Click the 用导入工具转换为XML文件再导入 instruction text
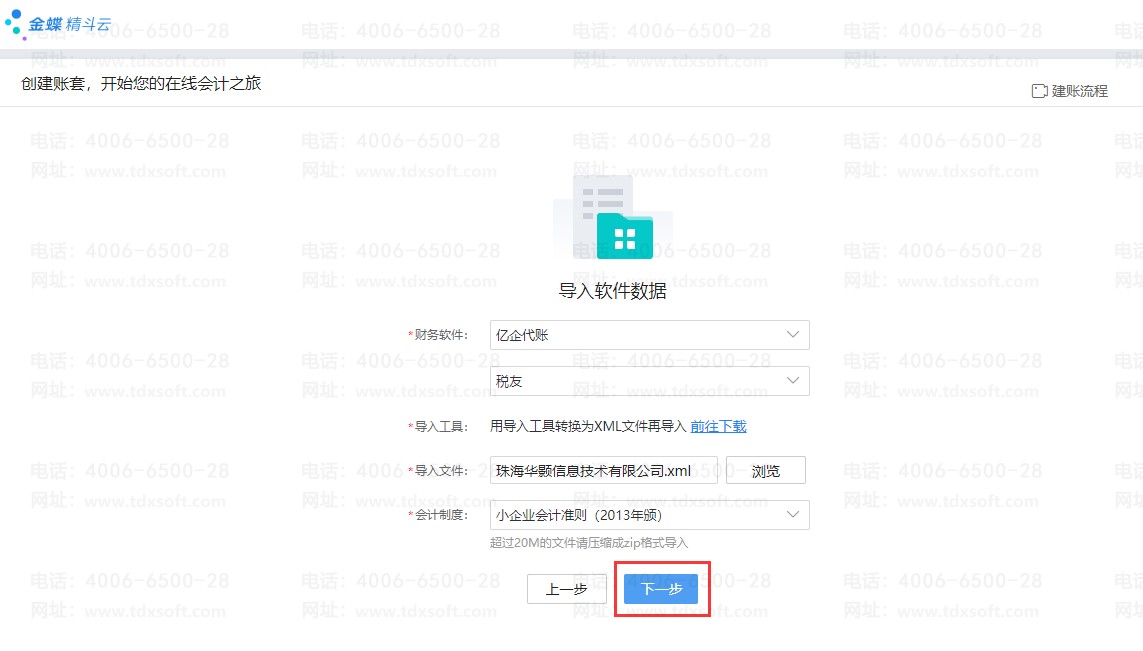Screen dimensions: 1143x651 pos(587,426)
